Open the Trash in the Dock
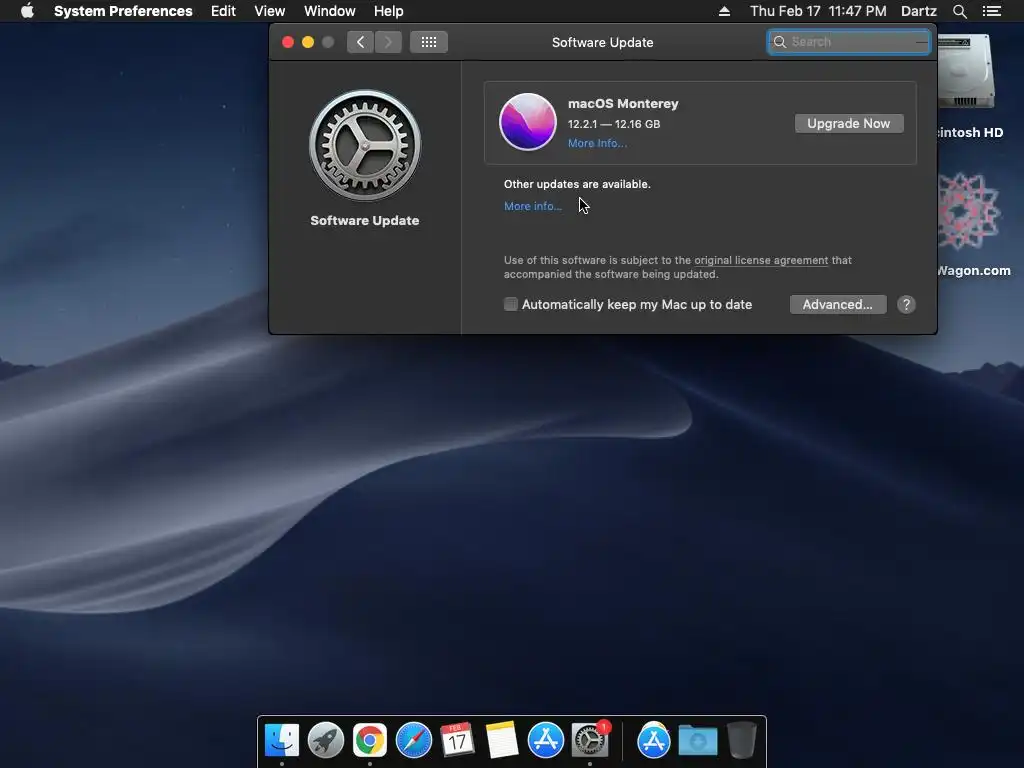 pyautogui.click(x=741, y=740)
